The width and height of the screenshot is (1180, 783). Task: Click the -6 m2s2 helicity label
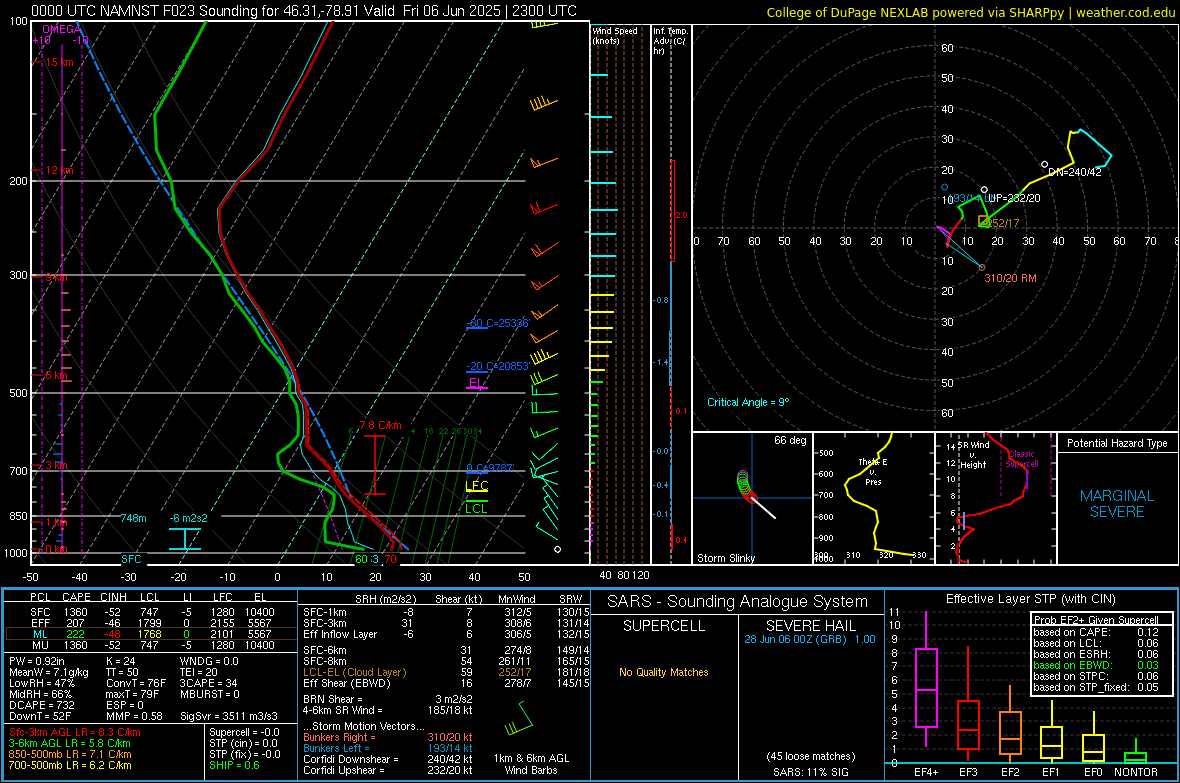[x=188, y=519]
